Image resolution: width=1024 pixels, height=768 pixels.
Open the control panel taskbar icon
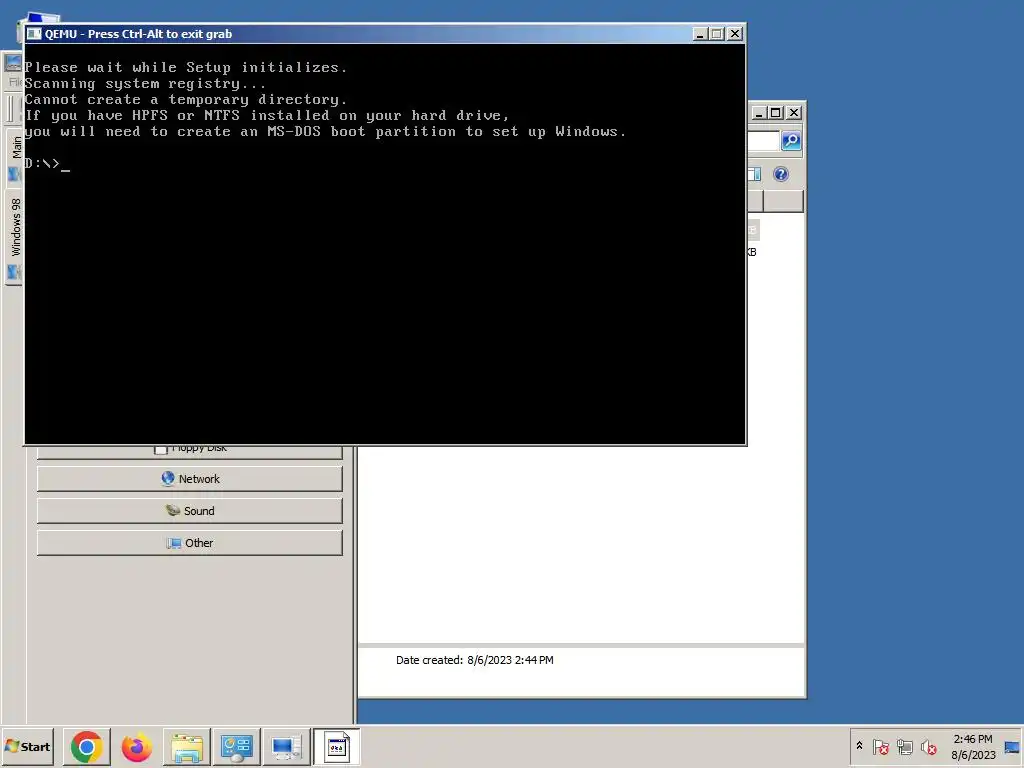236,746
